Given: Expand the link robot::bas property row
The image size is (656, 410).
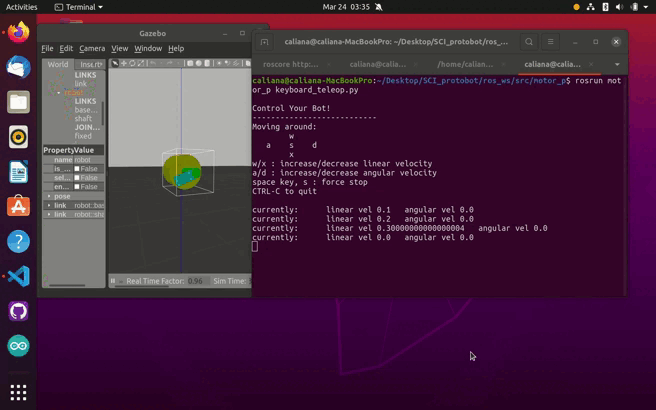Looking at the screenshot, I should 49,205.
